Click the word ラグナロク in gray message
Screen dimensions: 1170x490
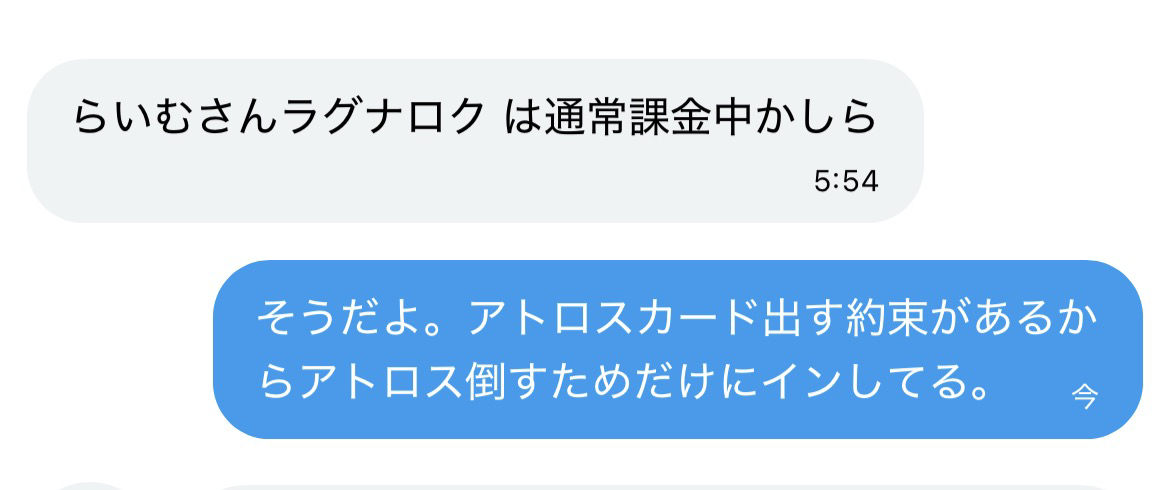[383, 117]
